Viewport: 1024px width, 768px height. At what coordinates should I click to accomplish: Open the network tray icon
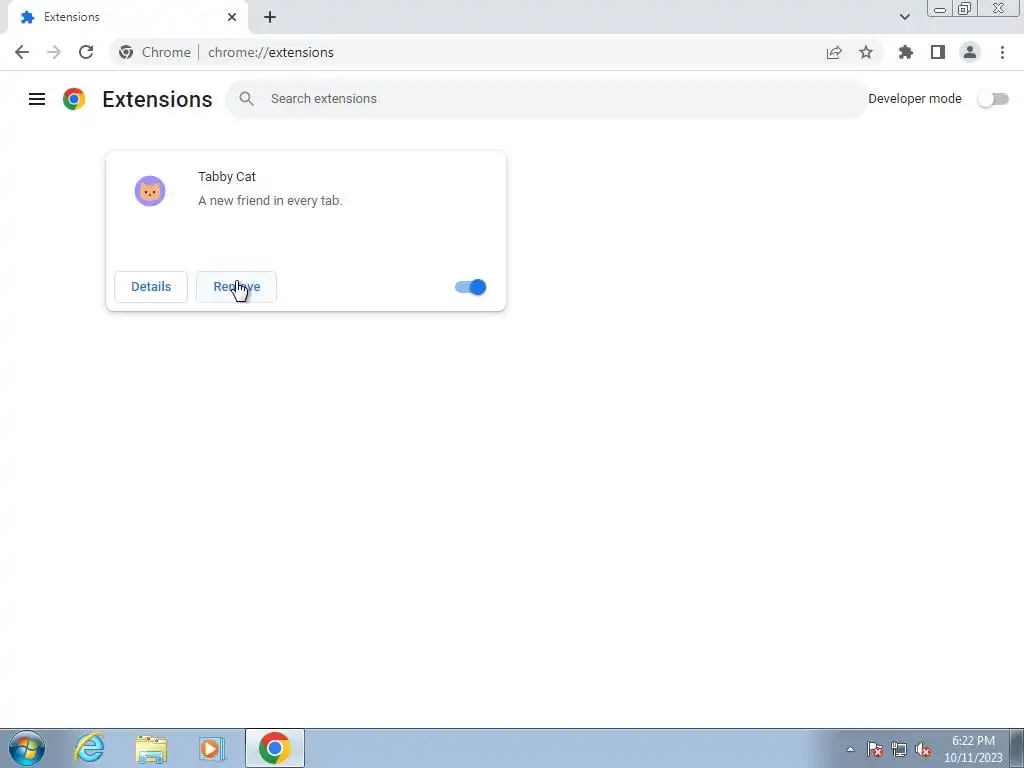coord(899,749)
